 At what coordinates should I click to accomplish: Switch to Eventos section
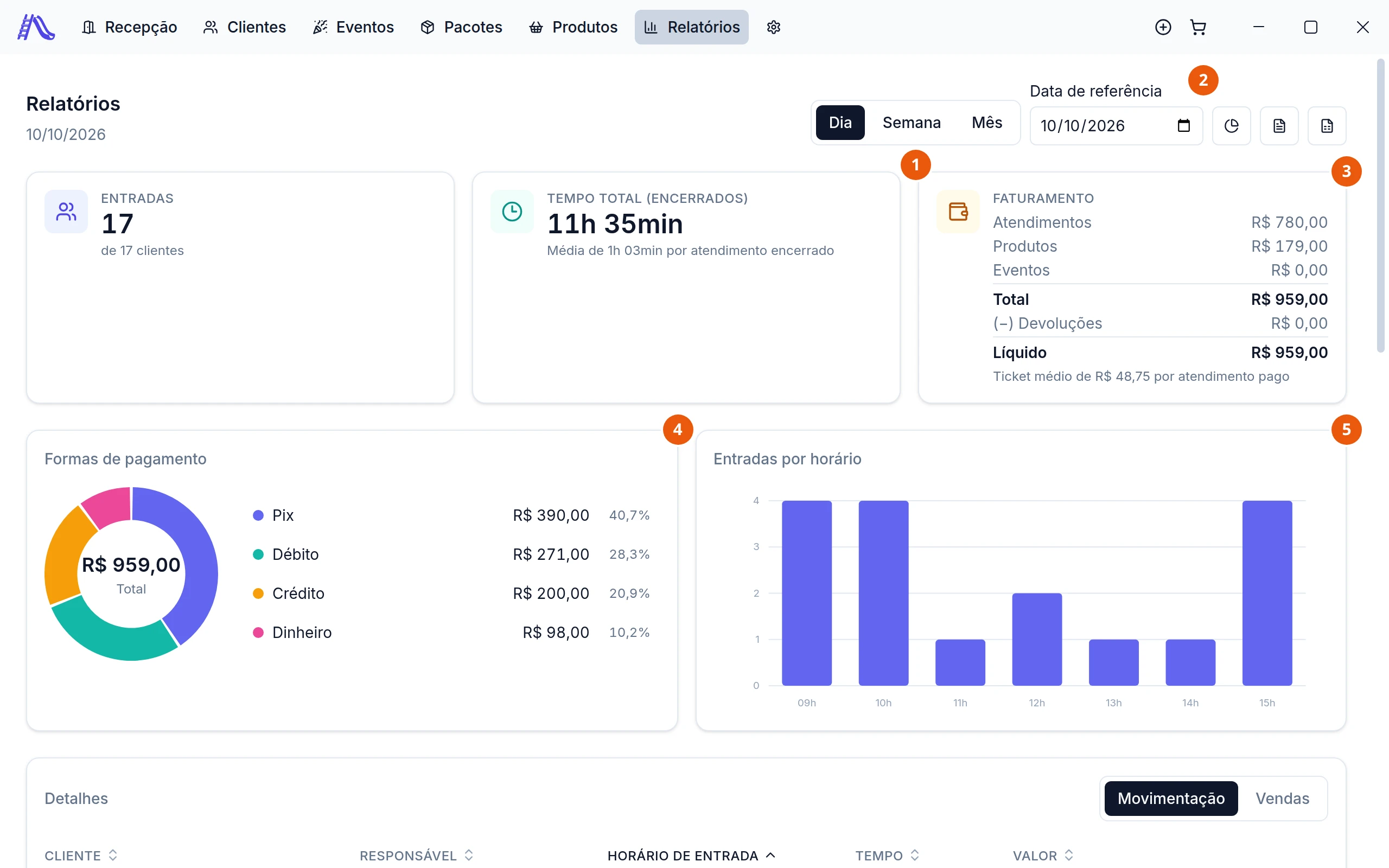[354, 27]
